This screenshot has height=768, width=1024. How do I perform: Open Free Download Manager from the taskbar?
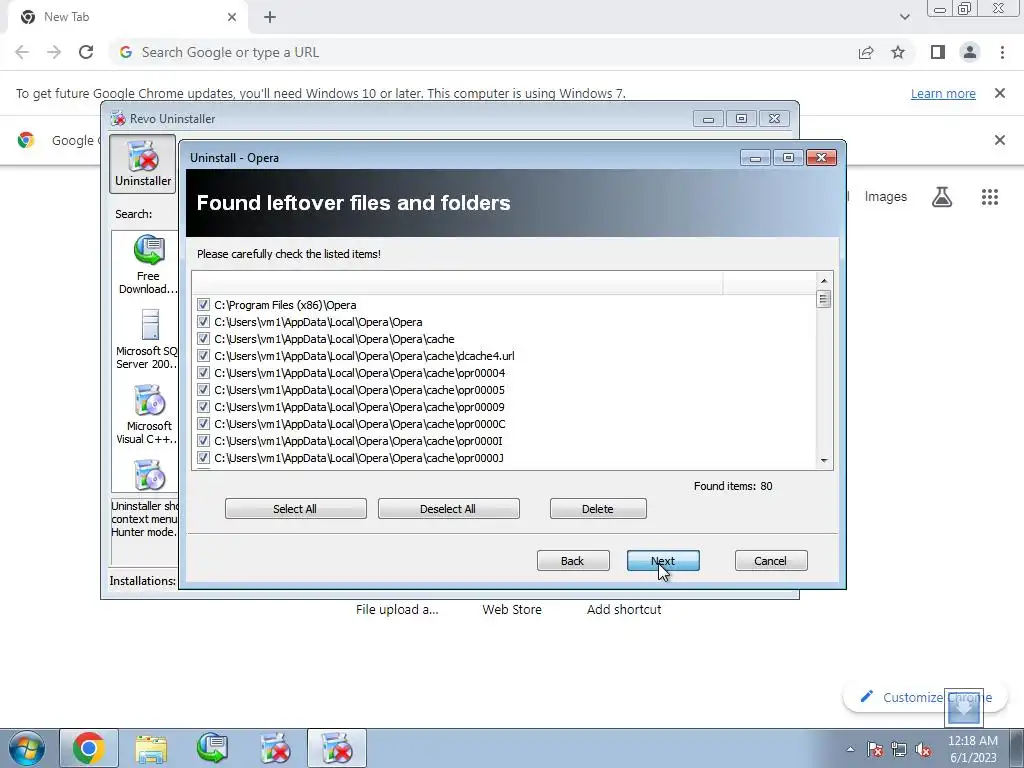(x=213, y=748)
